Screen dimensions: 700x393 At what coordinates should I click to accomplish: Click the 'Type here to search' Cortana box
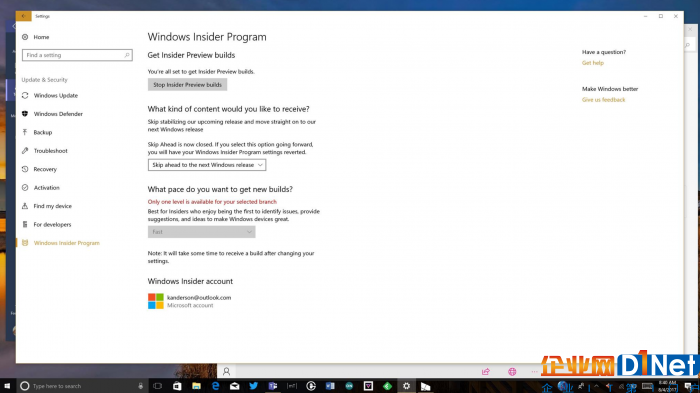click(83, 386)
